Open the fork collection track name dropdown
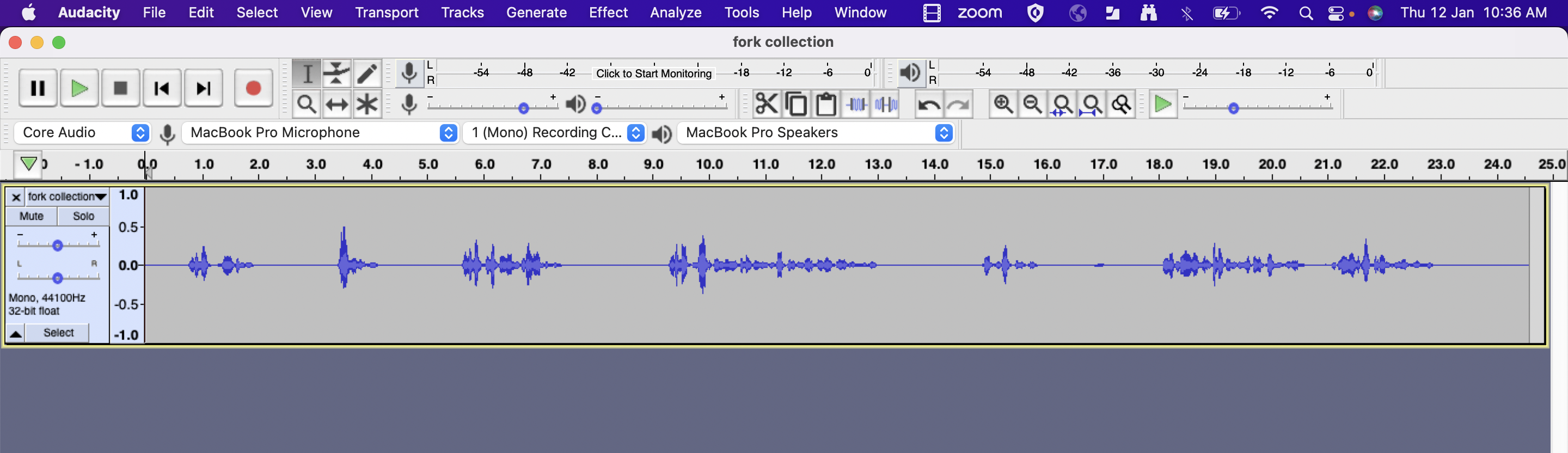The height and width of the screenshot is (453, 1568). pos(67,197)
